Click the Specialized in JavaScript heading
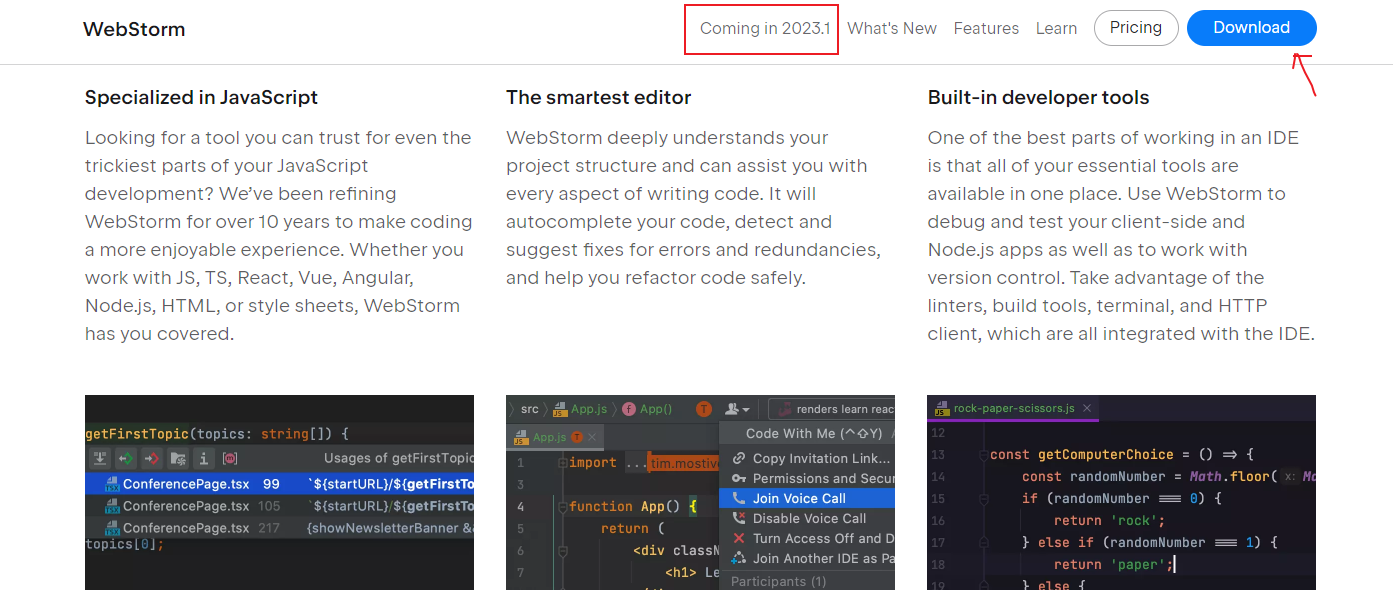 [201, 97]
